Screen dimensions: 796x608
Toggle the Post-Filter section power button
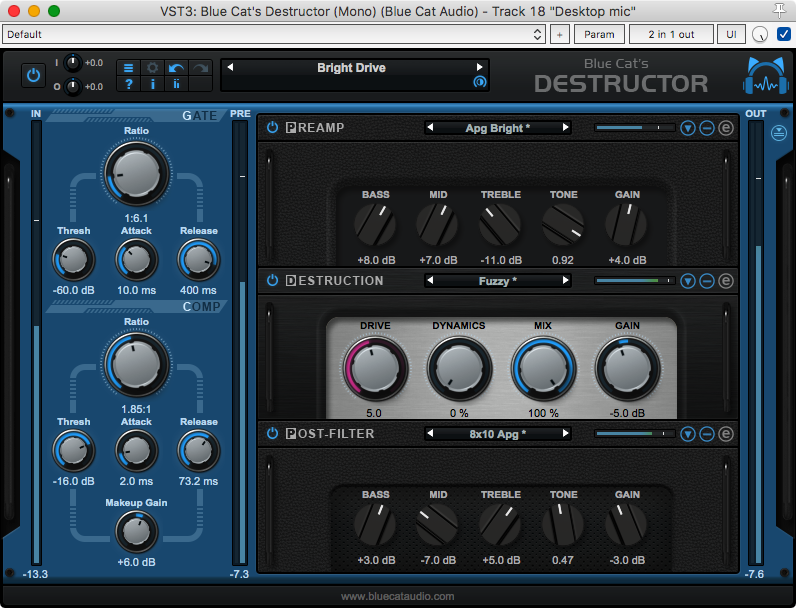(272, 433)
